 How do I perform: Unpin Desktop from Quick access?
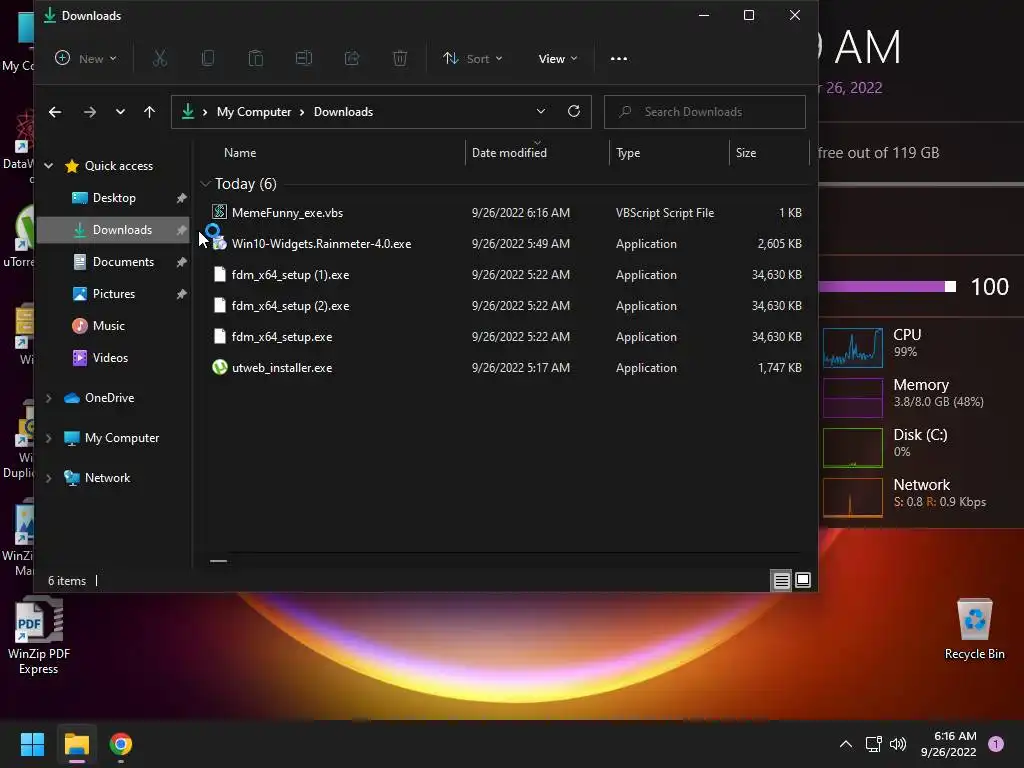coord(182,198)
